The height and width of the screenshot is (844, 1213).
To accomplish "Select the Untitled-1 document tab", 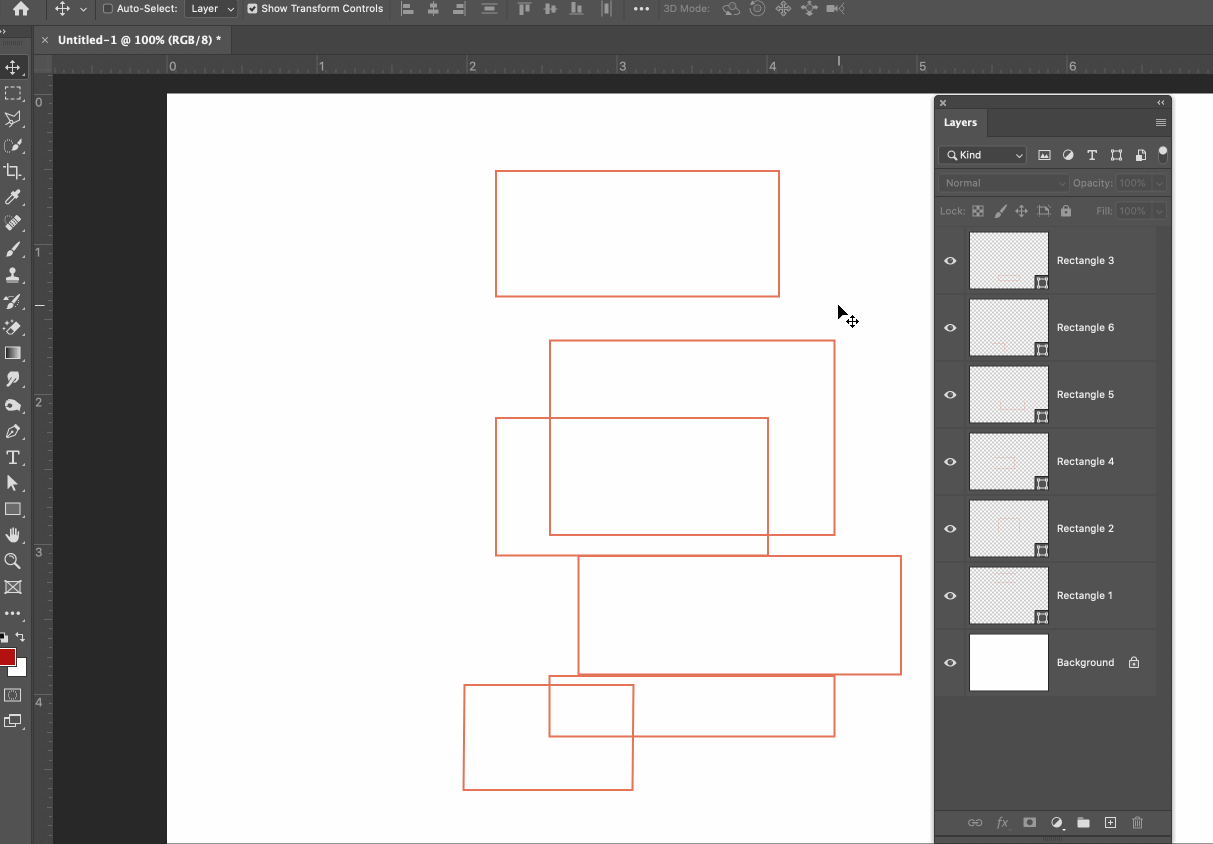I will pos(139,40).
